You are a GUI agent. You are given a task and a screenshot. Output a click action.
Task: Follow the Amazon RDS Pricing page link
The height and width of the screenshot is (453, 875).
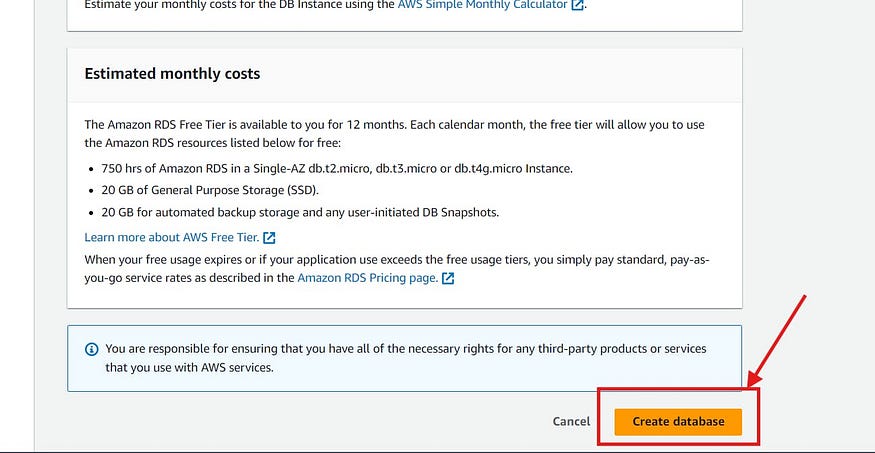368,277
